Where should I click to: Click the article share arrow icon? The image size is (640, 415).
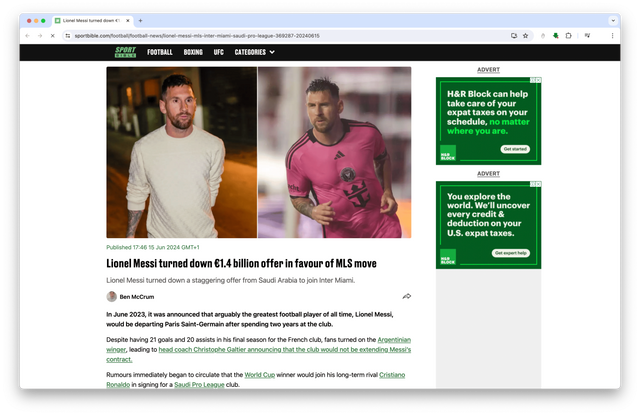click(407, 296)
